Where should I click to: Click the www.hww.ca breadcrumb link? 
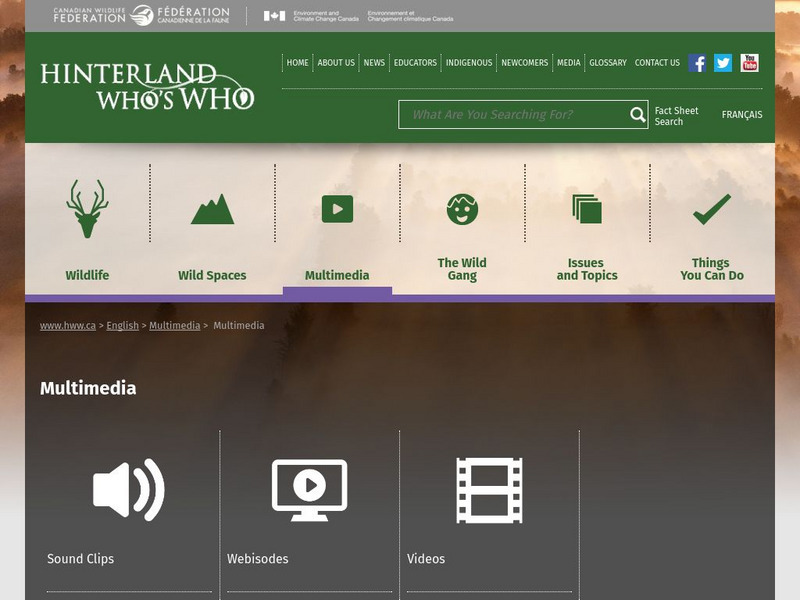[x=68, y=326]
